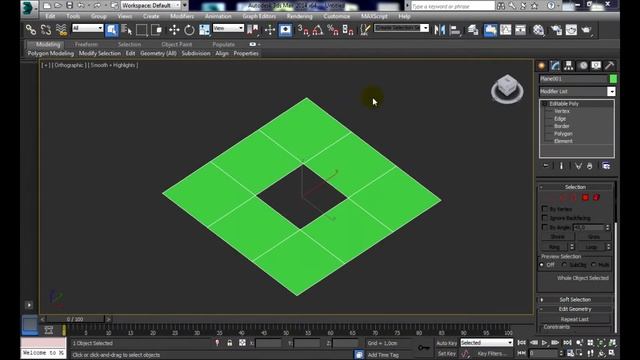The width and height of the screenshot is (640, 360).
Task: Select the Select and Move tool
Action: coord(174,30)
